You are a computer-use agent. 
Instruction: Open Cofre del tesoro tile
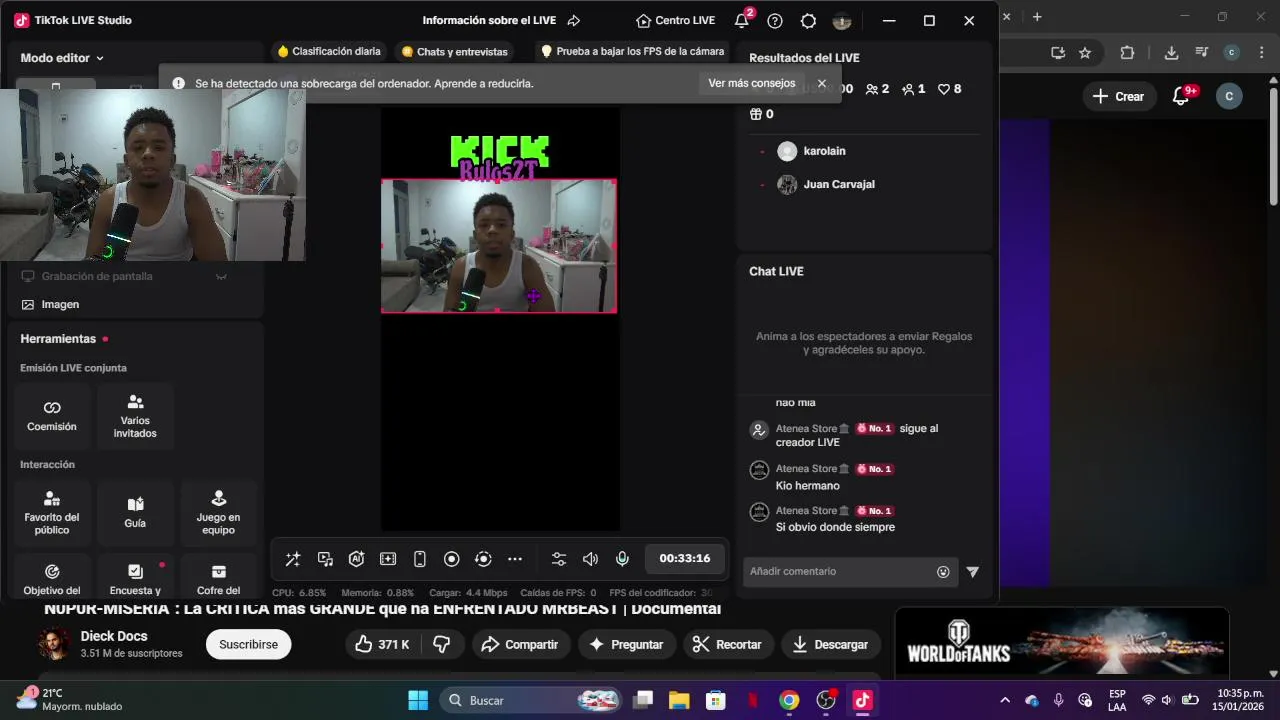(x=218, y=578)
